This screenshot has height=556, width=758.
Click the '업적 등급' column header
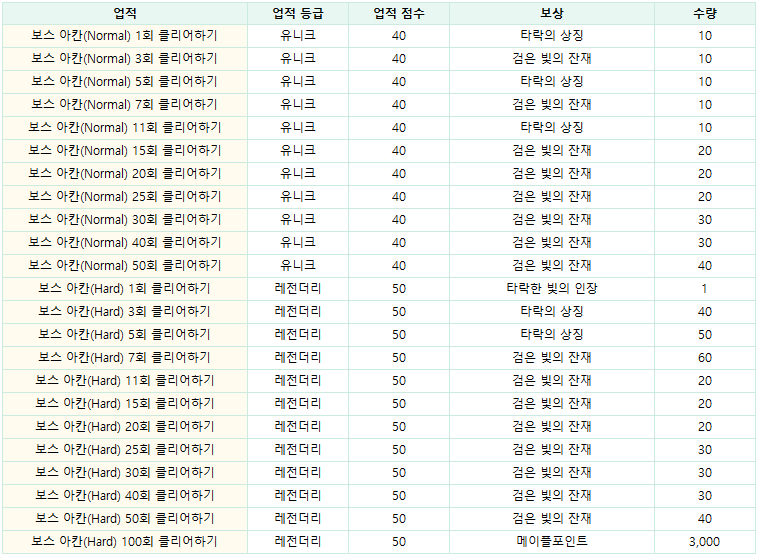(x=298, y=13)
